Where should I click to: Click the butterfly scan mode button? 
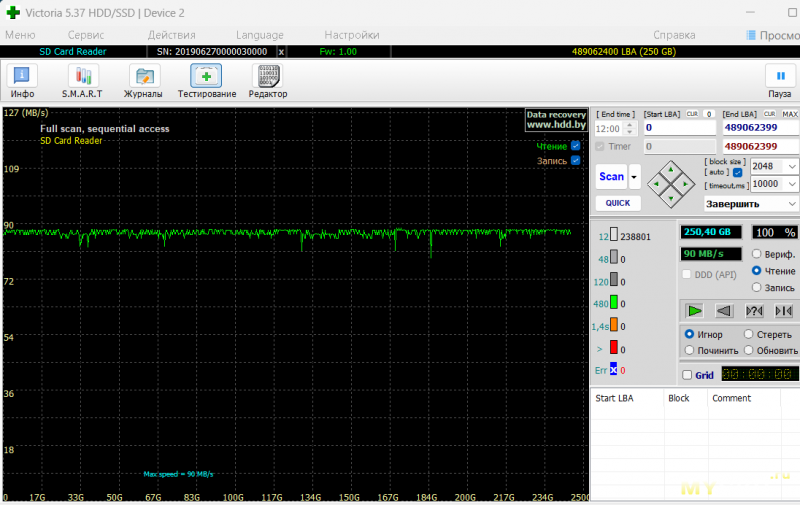coord(784,311)
